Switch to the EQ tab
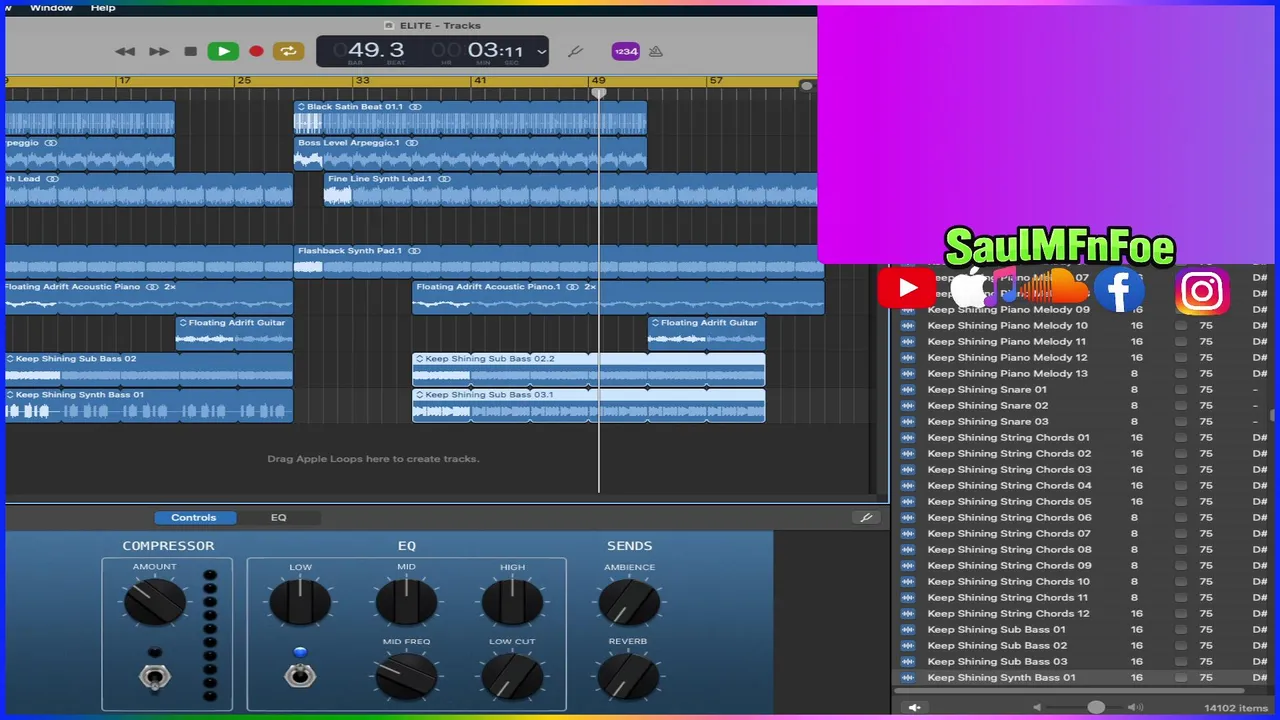Image resolution: width=1280 pixels, height=720 pixels. click(278, 517)
